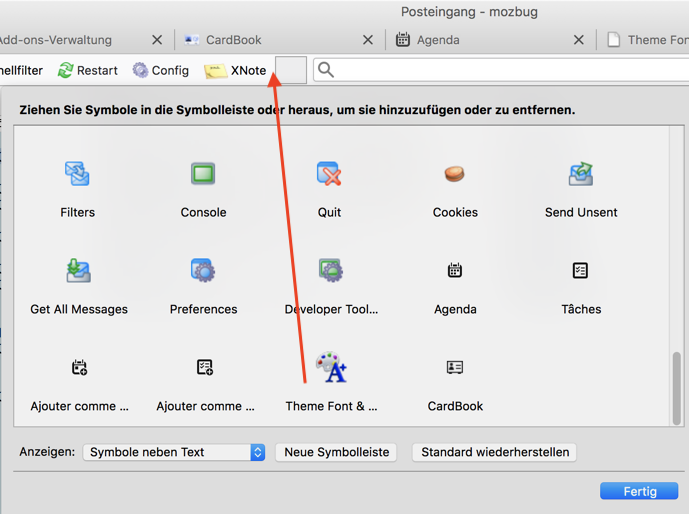Click the Send Unsent icon
The height and width of the screenshot is (514, 689).
(x=581, y=174)
